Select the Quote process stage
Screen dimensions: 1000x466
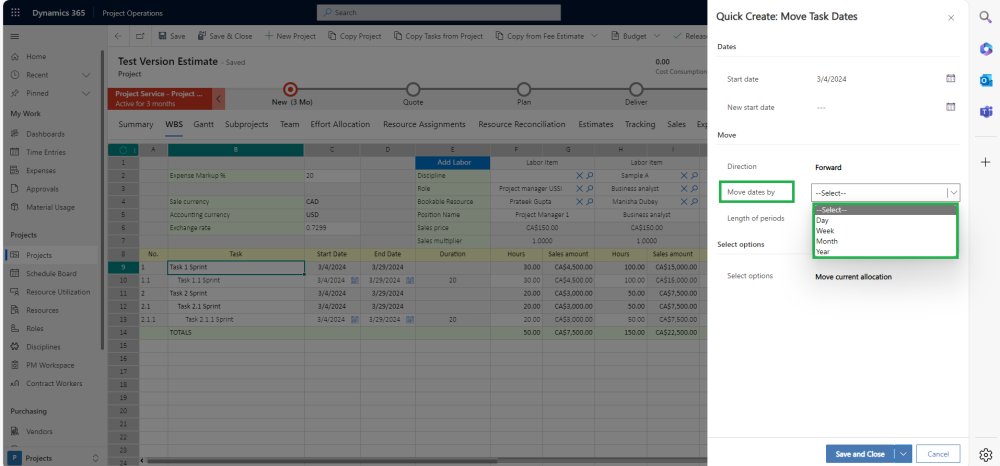pyautogui.click(x=413, y=89)
